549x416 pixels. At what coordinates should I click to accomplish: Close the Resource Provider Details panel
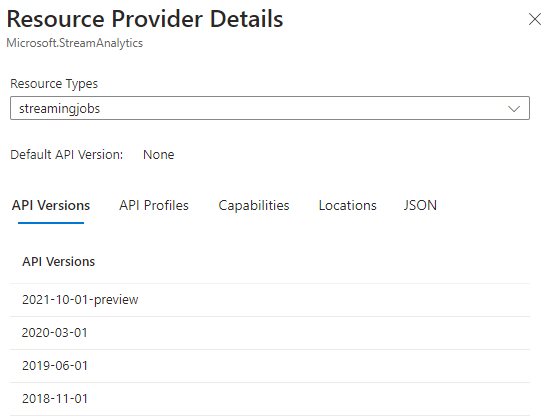535,19
